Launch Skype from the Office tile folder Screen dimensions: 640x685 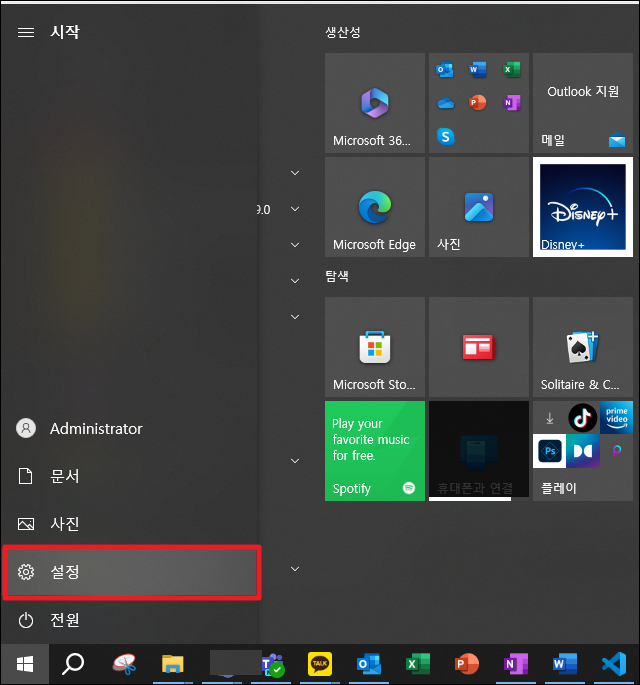[x=446, y=136]
